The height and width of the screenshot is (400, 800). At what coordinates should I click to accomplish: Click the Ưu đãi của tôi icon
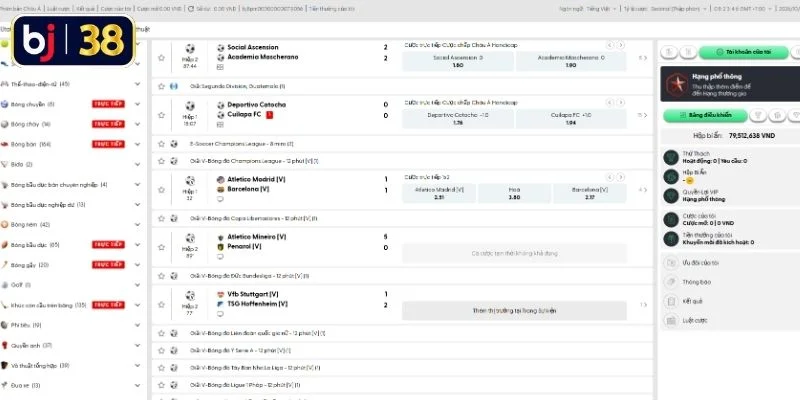(670, 263)
